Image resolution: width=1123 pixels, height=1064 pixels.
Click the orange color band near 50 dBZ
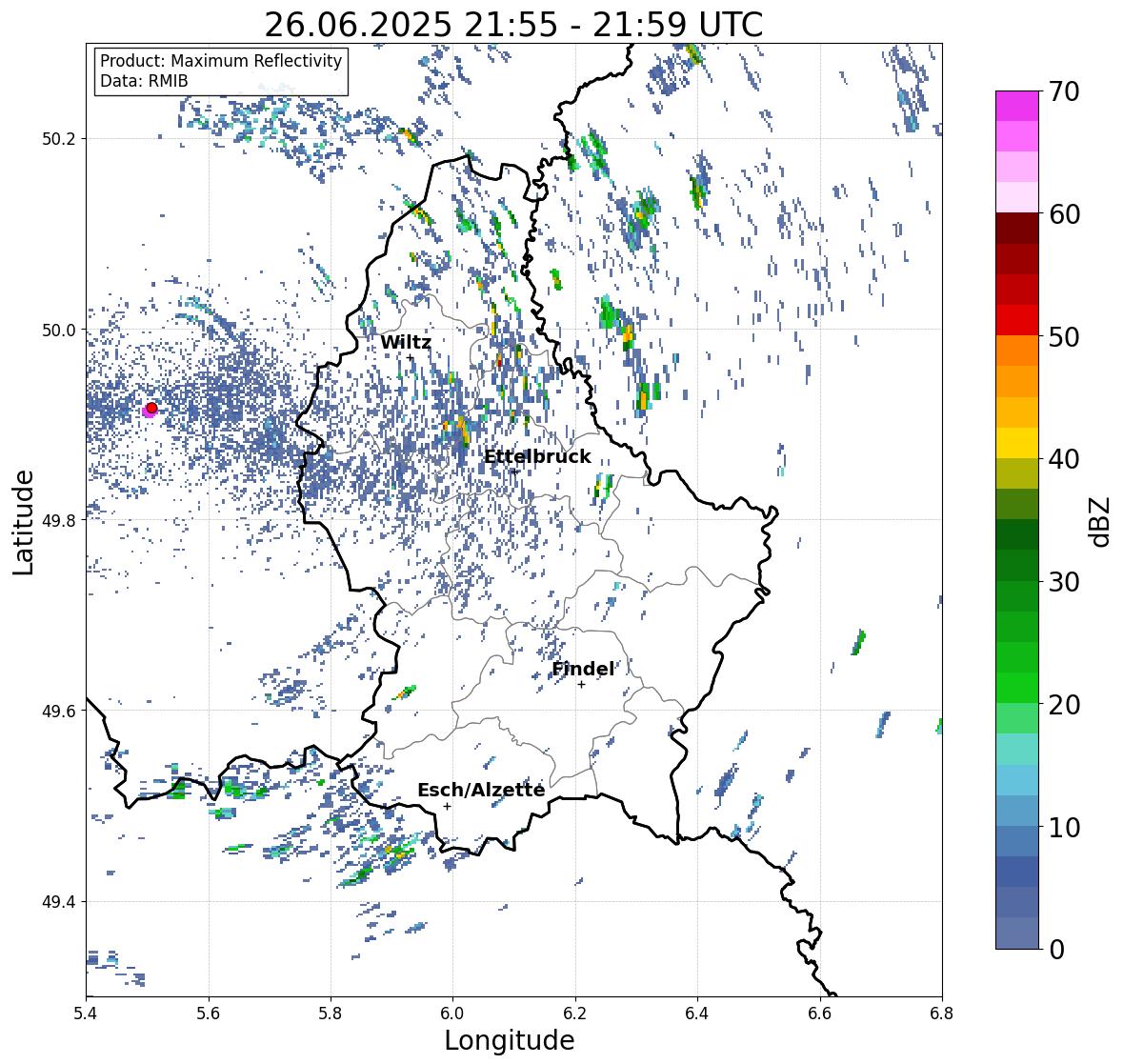pyautogui.click(x=1017, y=351)
